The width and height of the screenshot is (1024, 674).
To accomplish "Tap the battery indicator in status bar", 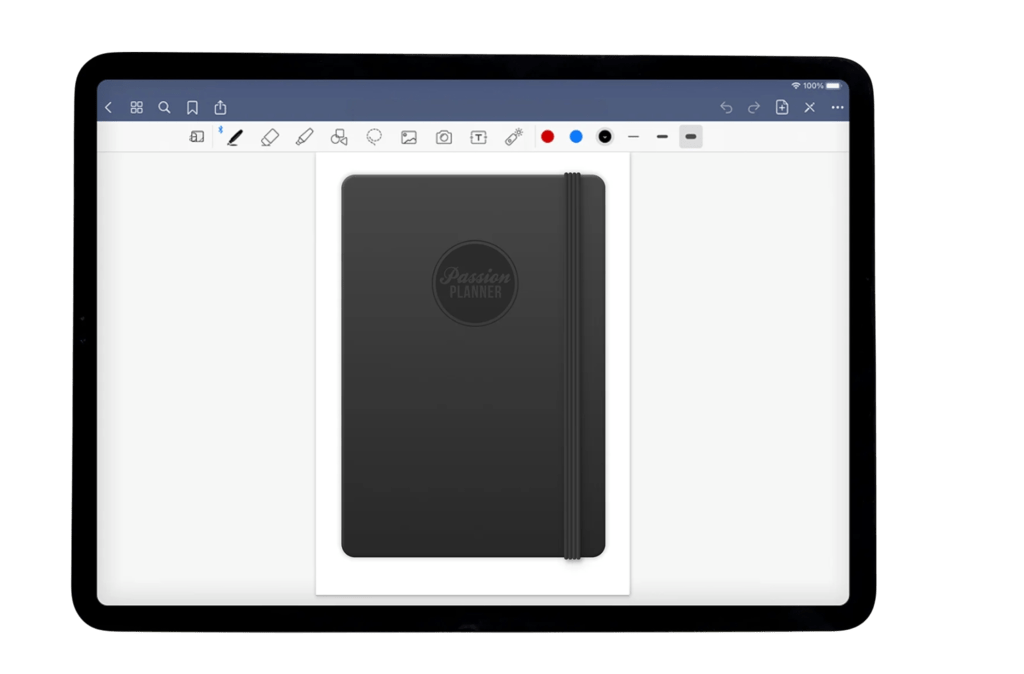I will tap(834, 86).
